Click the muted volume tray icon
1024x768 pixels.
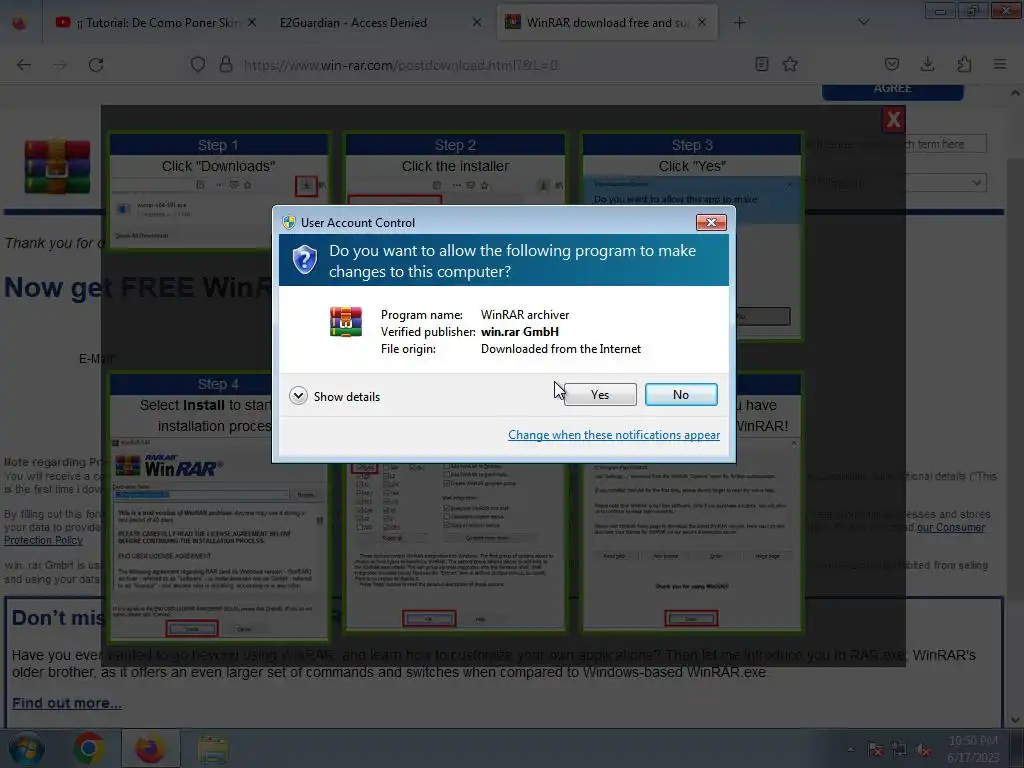(x=923, y=750)
